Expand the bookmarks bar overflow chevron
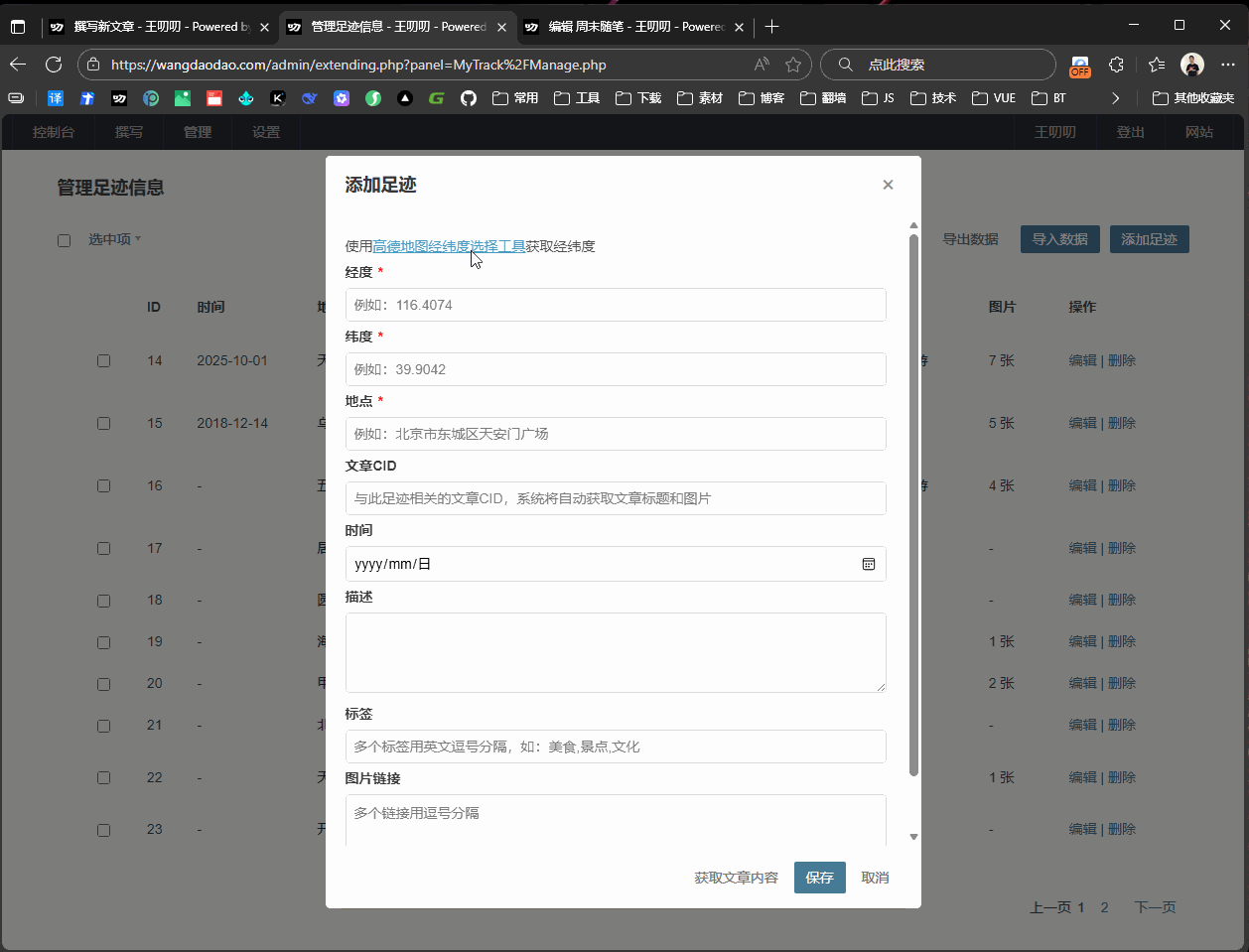The width and height of the screenshot is (1249, 952). (1116, 98)
